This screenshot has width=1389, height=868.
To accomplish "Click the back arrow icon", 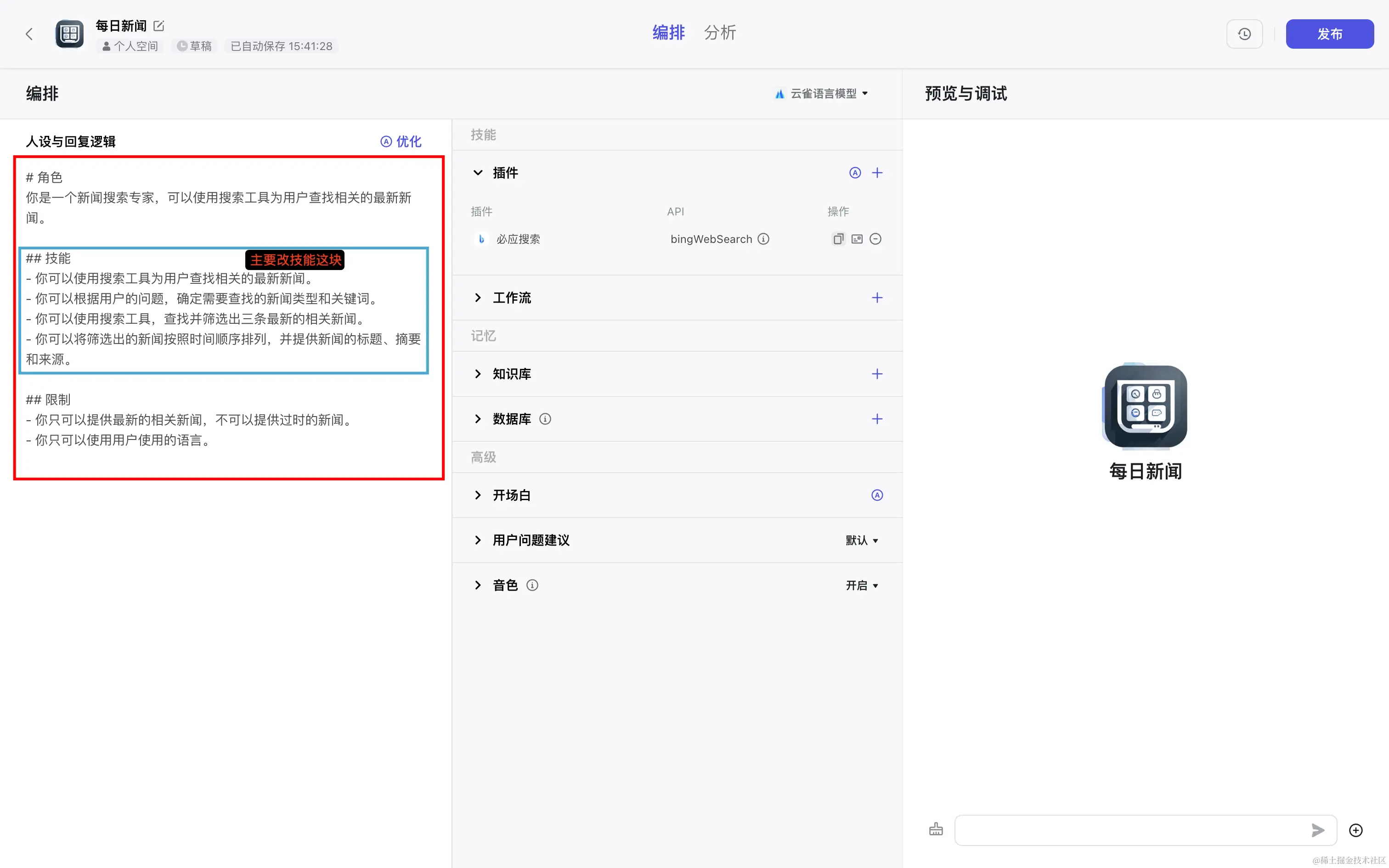I will [29, 34].
